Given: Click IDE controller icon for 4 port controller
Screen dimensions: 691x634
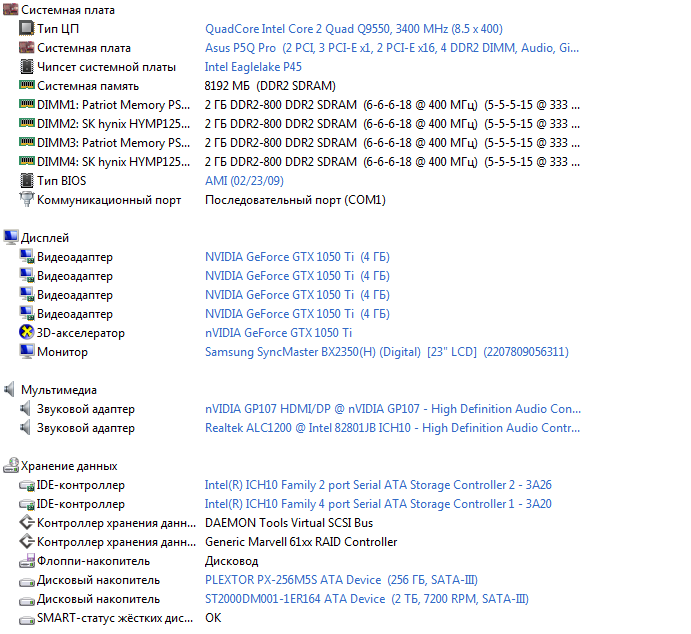Looking at the screenshot, I should (x=26, y=504).
